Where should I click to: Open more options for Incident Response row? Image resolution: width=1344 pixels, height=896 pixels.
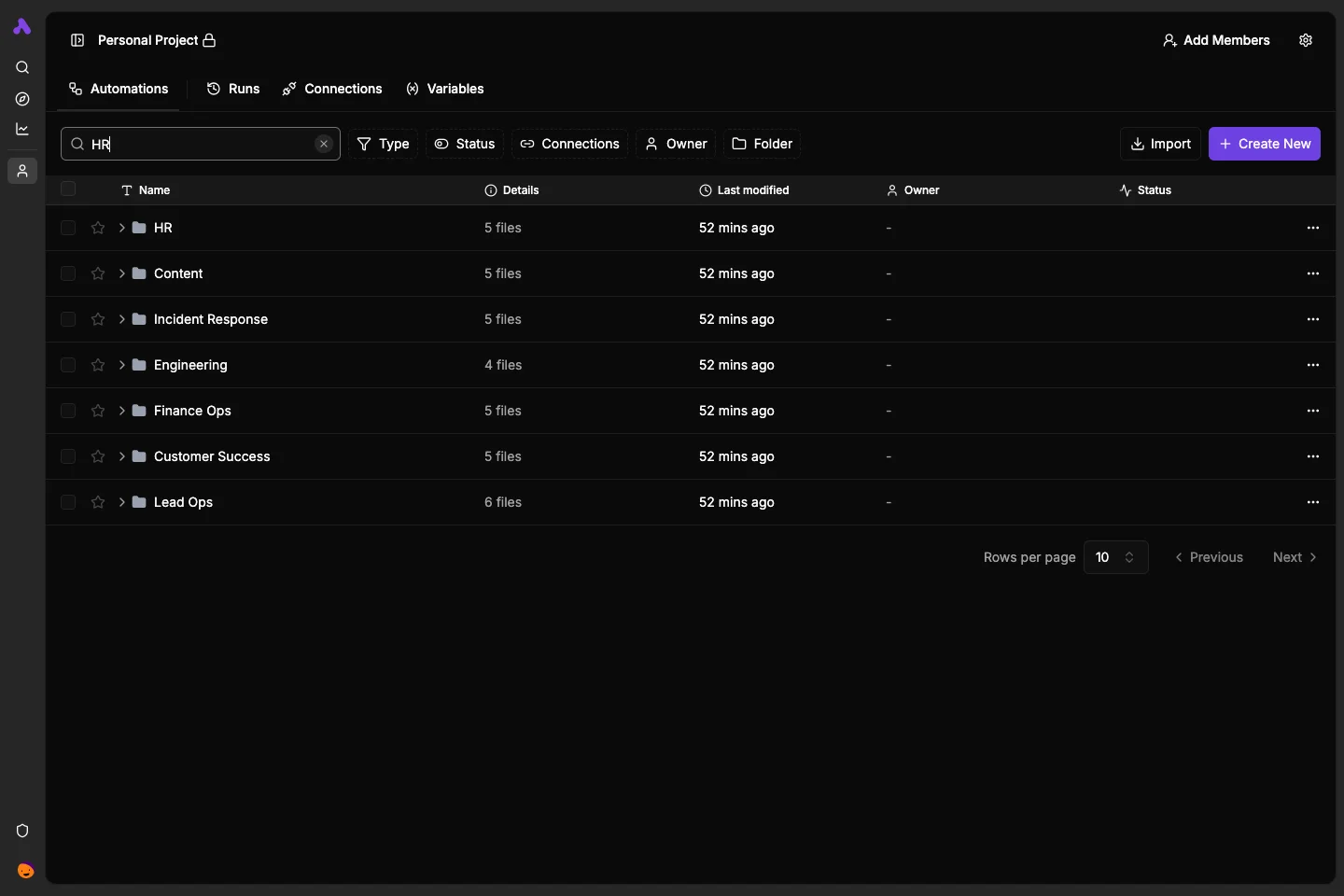pyautogui.click(x=1313, y=319)
